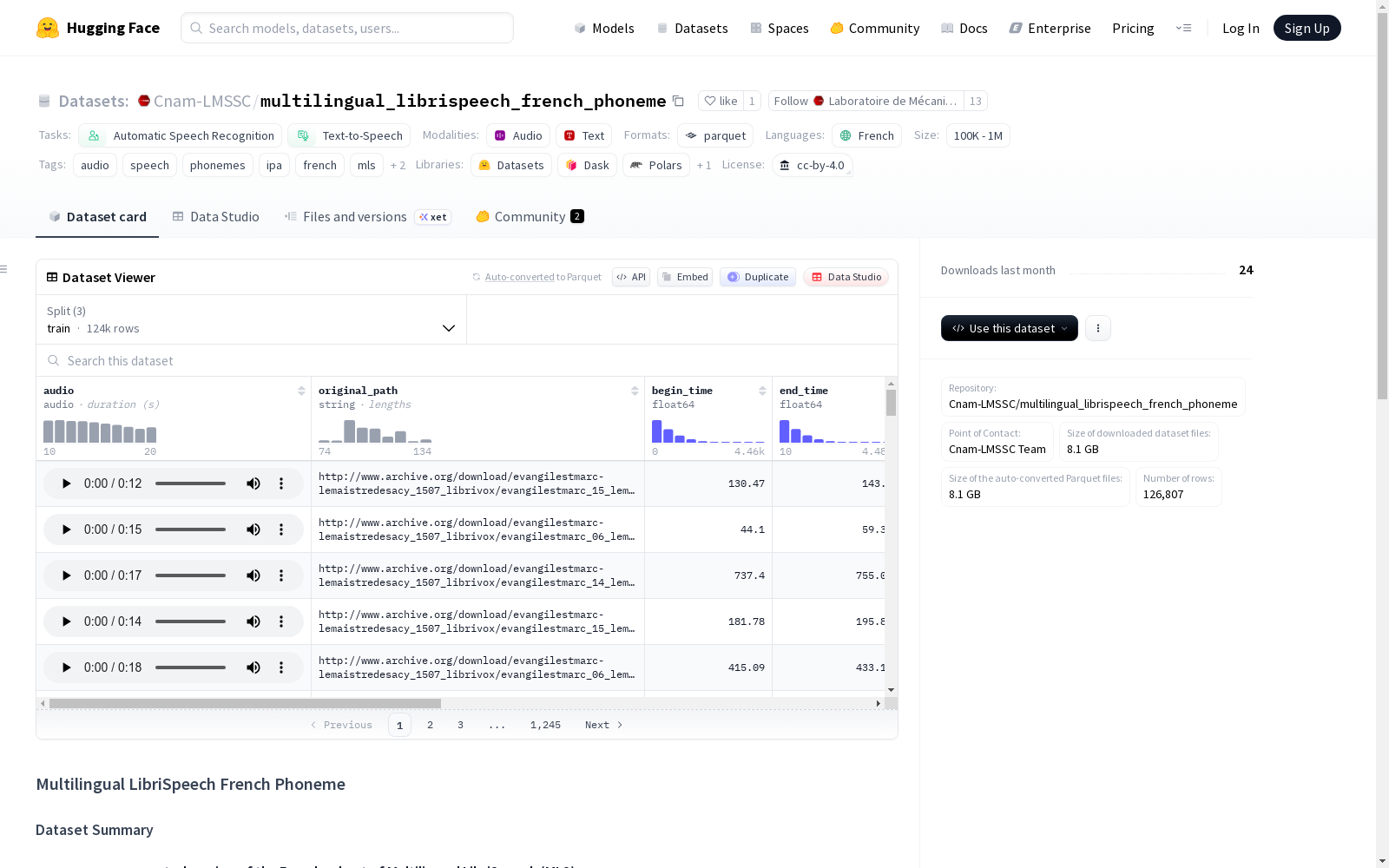
Task: Click the Sign Up button
Action: 1307,28
